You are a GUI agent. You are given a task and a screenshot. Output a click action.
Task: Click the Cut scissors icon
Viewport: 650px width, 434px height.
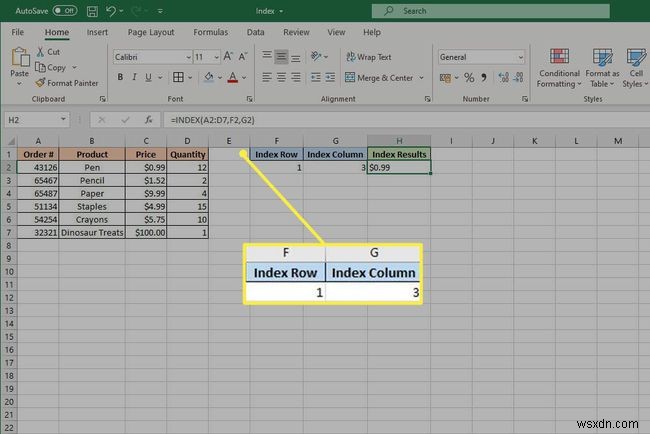pos(40,52)
